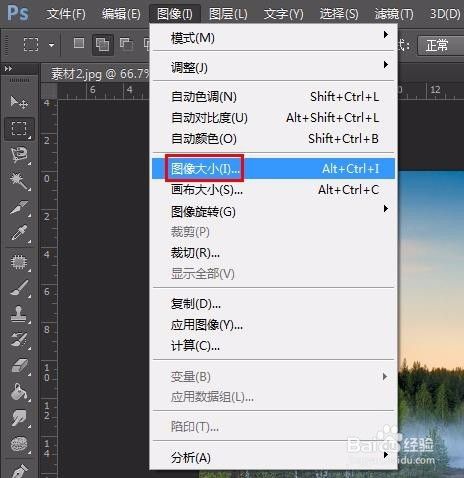Expand the 模式(M) submenu
This screenshot has width=464, height=478.
(273, 38)
